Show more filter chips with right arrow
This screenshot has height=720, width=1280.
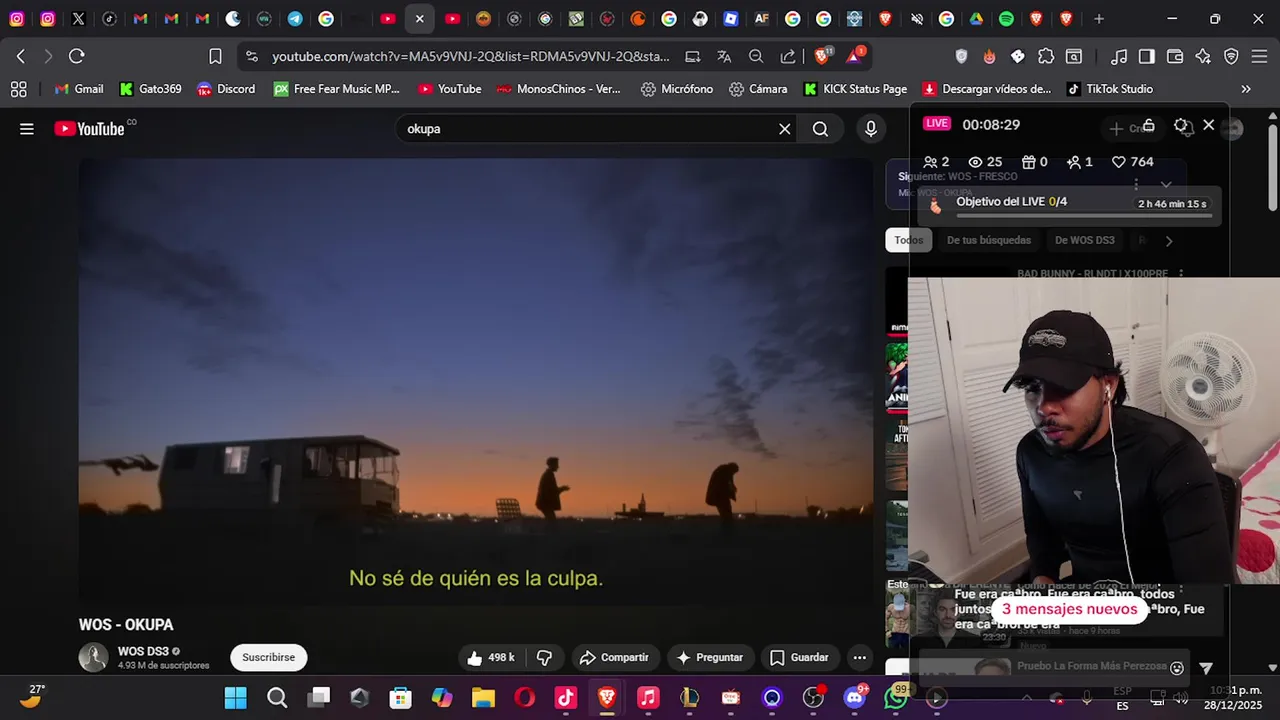click(1168, 240)
